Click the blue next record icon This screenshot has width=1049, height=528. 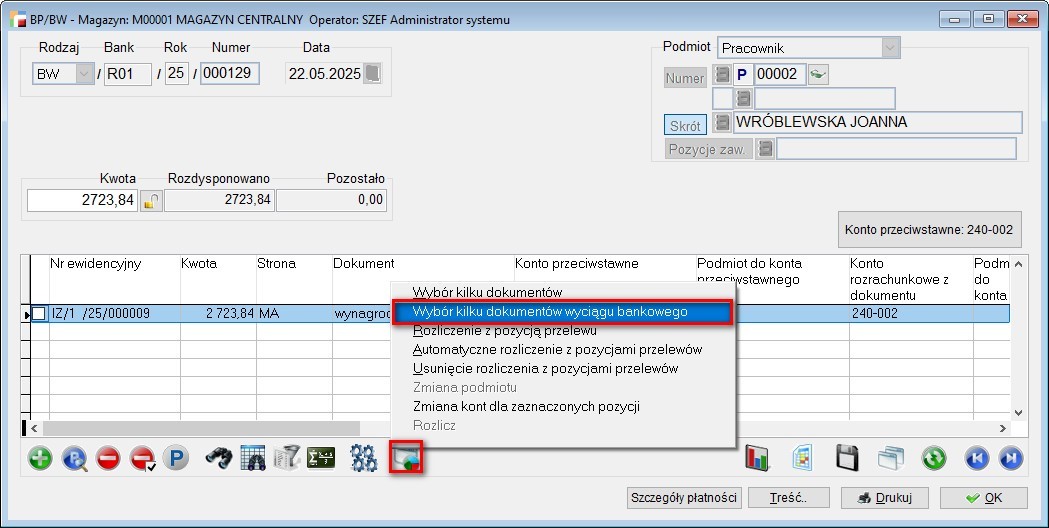click(x=1011, y=459)
